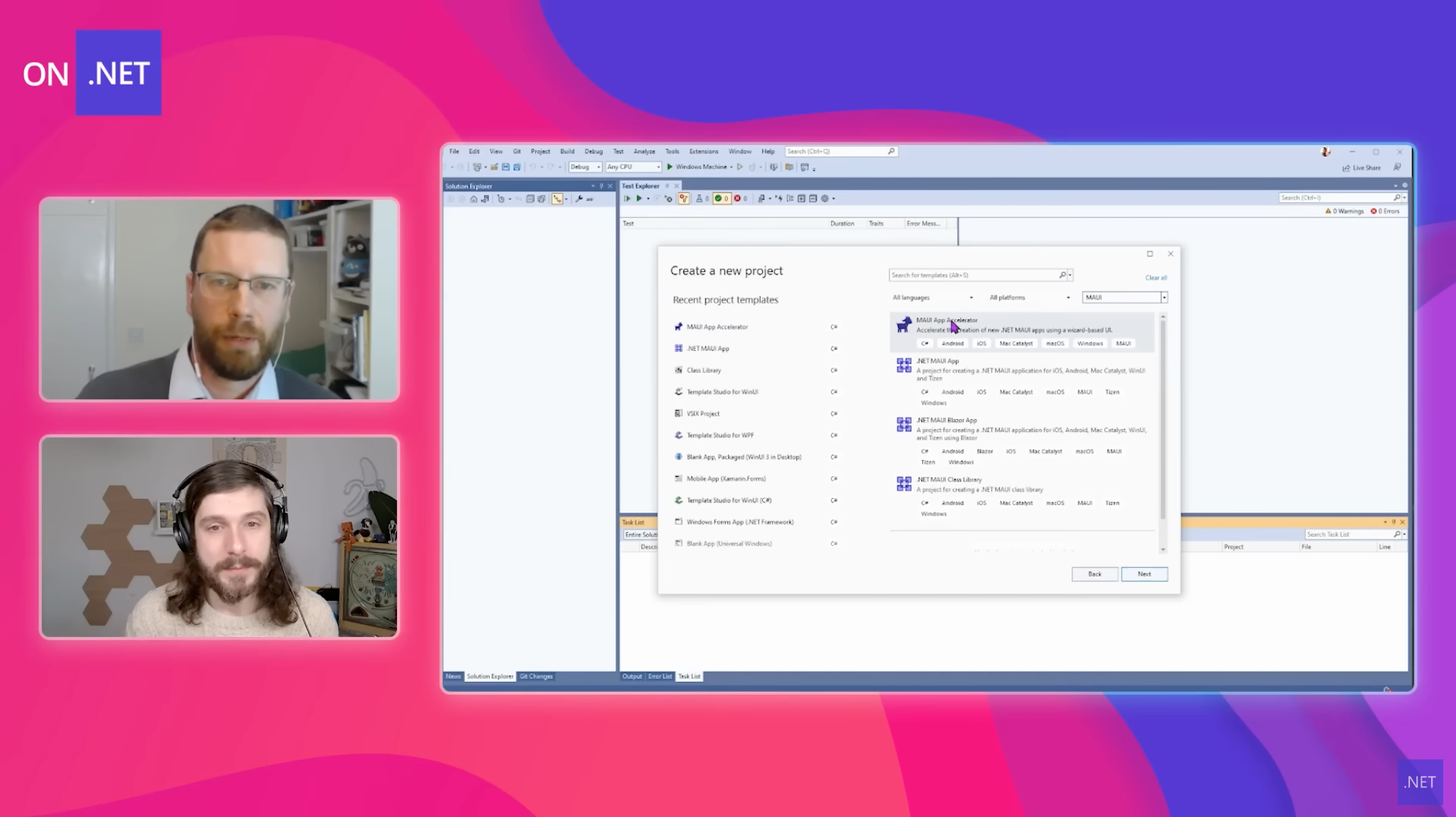Select the Task List tab
Viewport: 1456px width, 817px height.
(x=689, y=676)
